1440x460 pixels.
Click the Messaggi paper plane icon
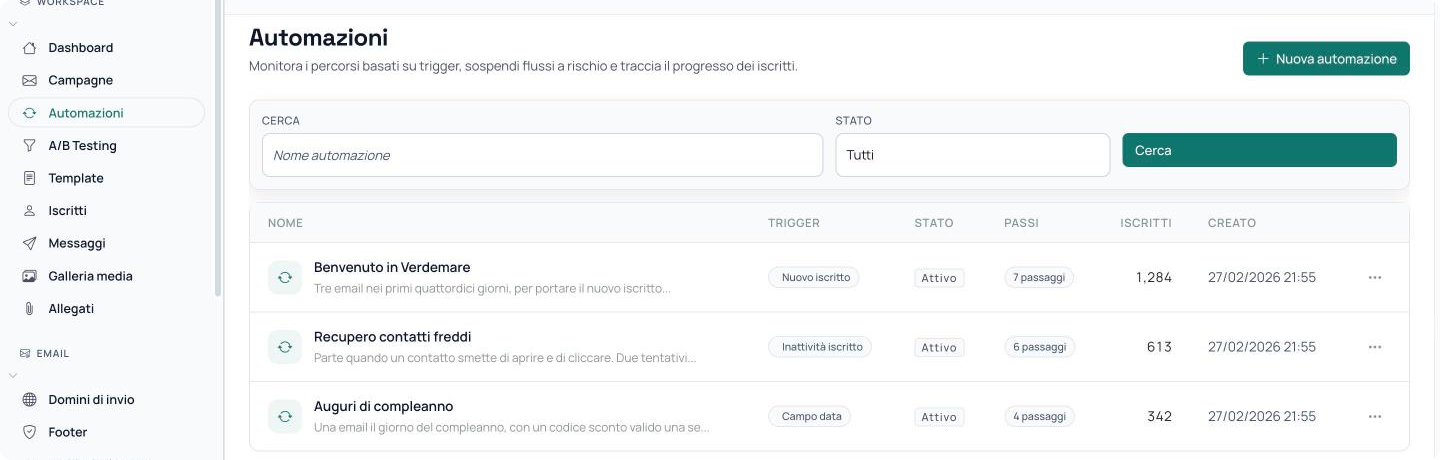point(29,243)
